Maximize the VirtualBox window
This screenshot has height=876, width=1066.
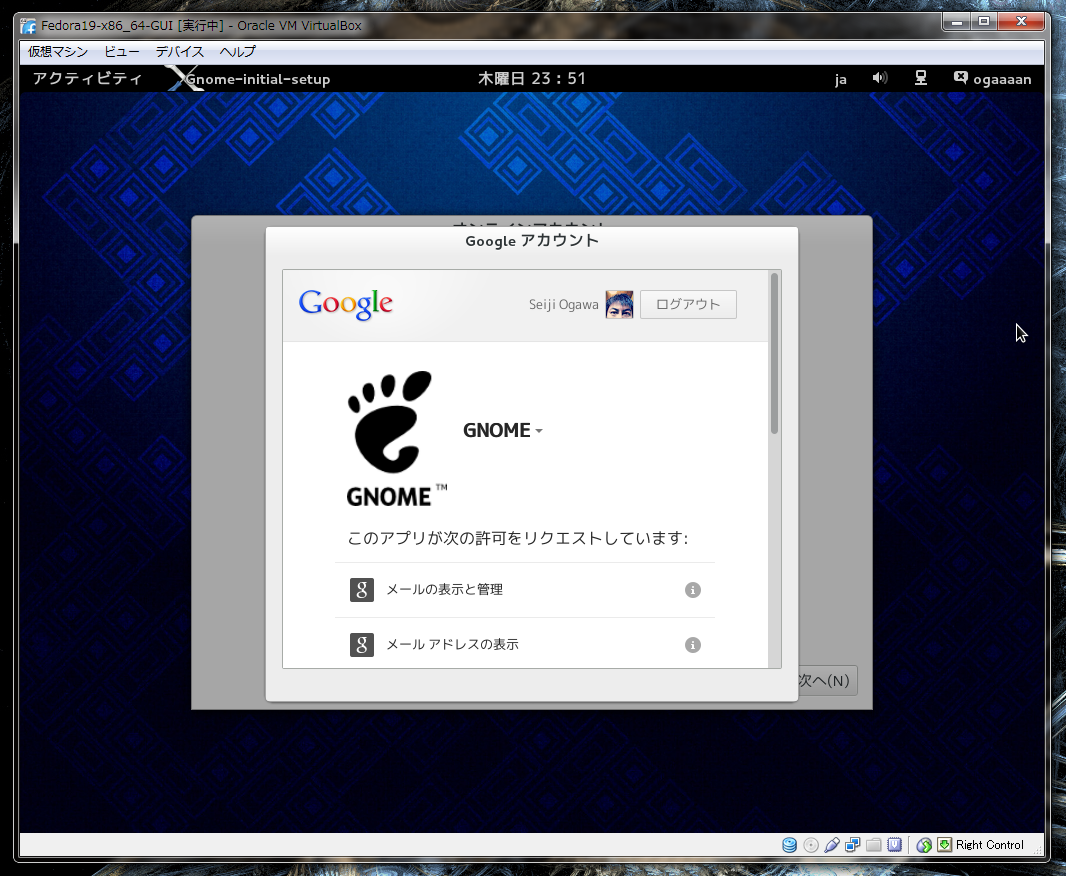click(x=984, y=22)
